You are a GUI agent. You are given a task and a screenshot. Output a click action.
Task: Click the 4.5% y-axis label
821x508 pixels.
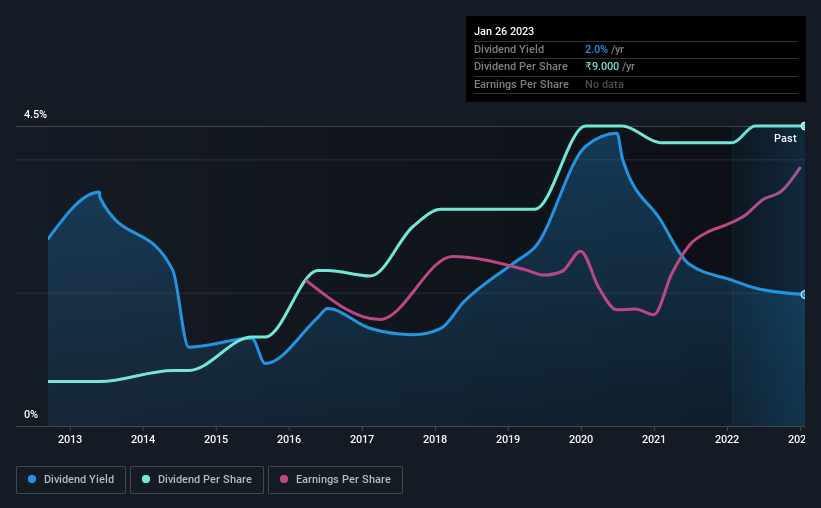point(35,114)
